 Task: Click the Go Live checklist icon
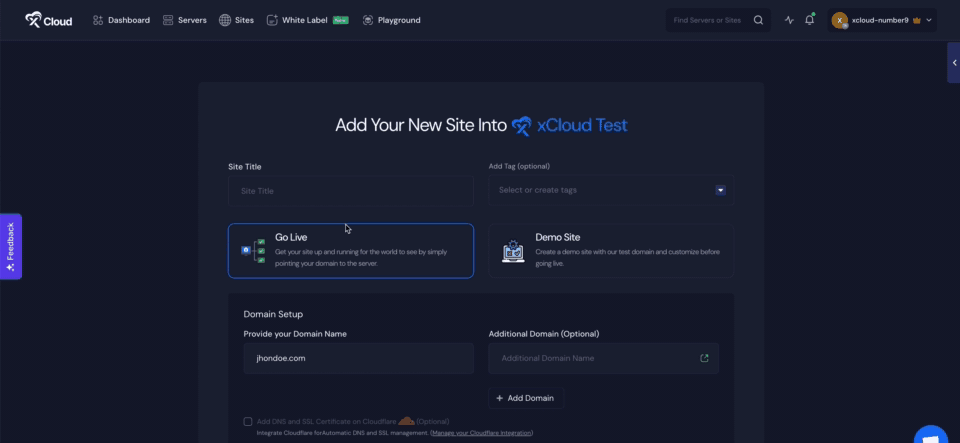click(x=253, y=251)
